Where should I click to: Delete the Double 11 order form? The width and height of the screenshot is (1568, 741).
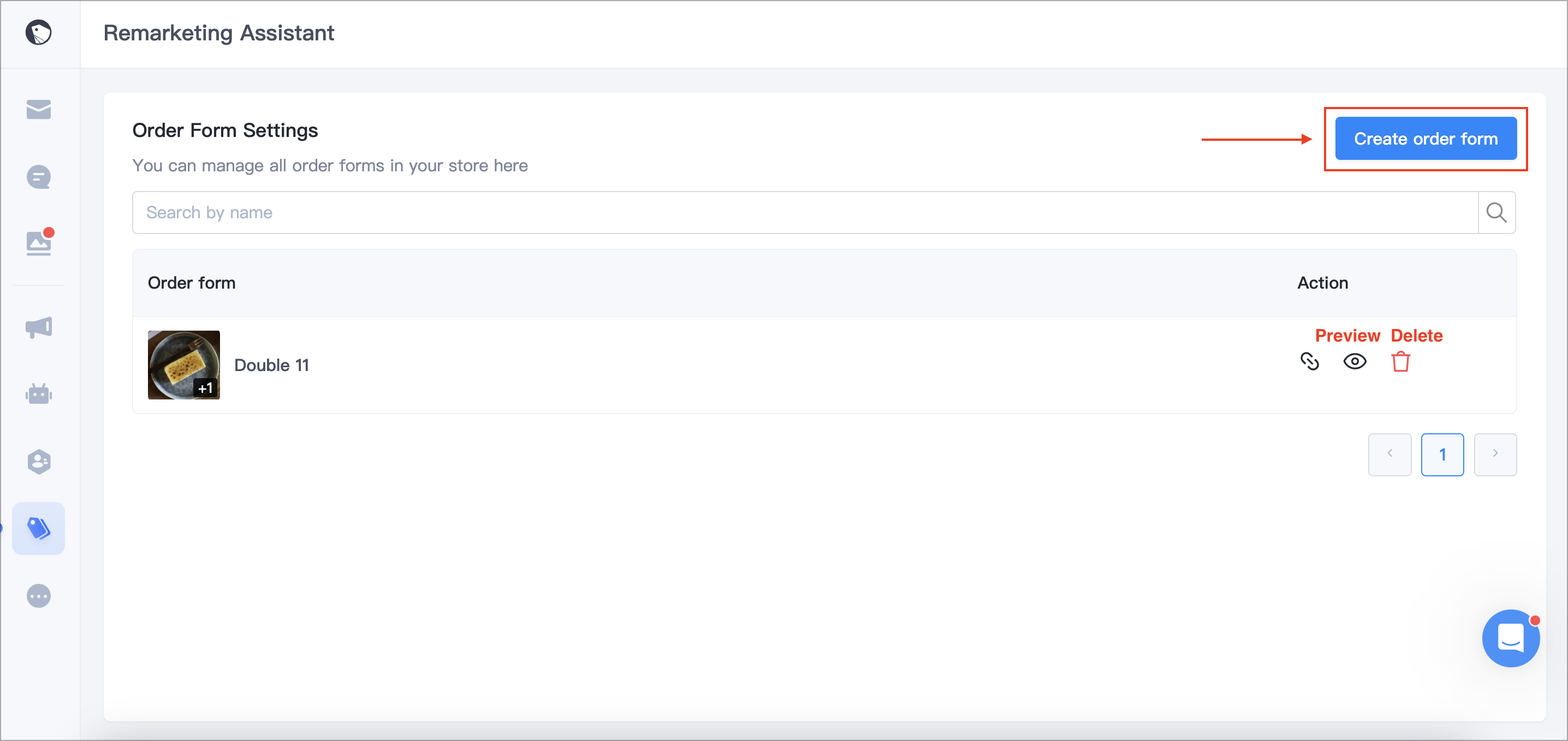[x=1400, y=361]
